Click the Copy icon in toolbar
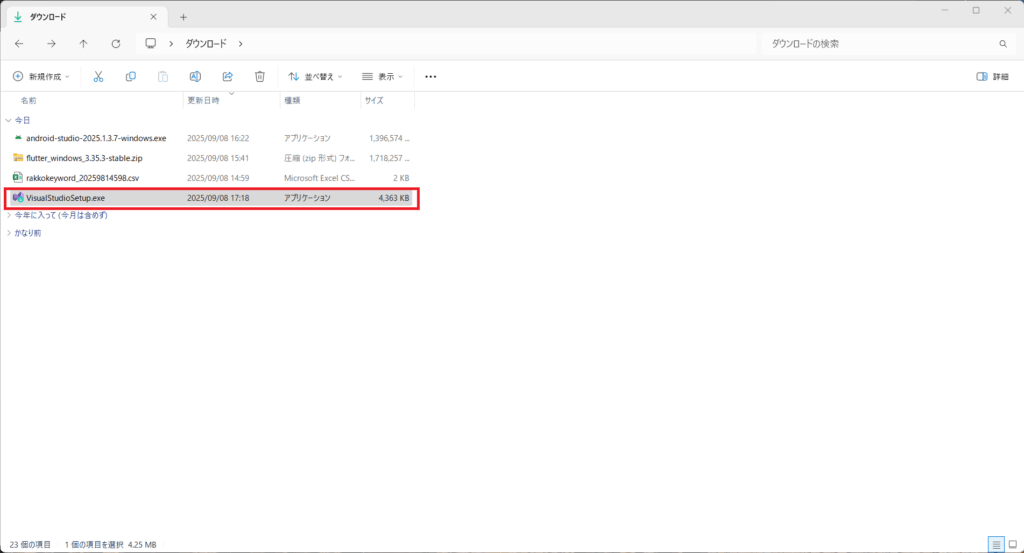 pos(130,76)
